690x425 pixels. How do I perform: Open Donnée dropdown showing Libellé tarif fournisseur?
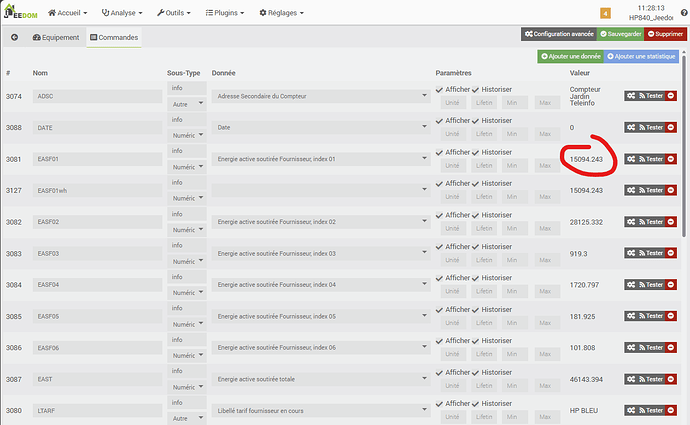click(320, 410)
